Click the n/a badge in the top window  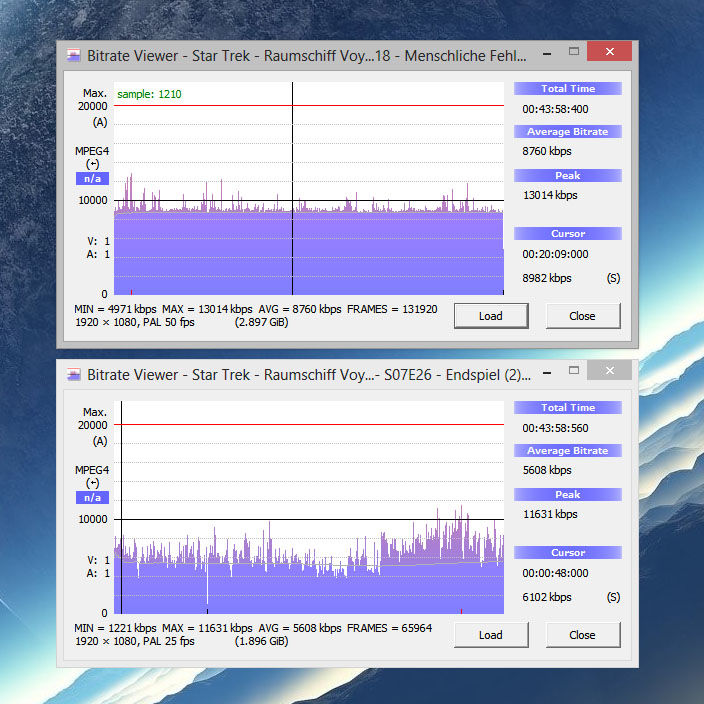pos(93,179)
